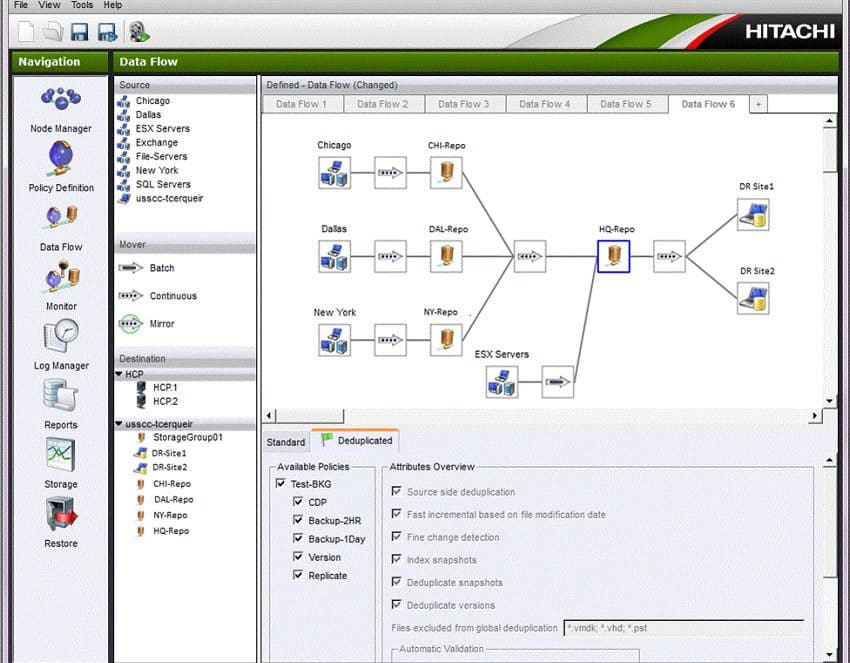The height and width of the screenshot is (663, 850).
Task: Toggle the CDP policy checkbox
Action: (298, 501)
